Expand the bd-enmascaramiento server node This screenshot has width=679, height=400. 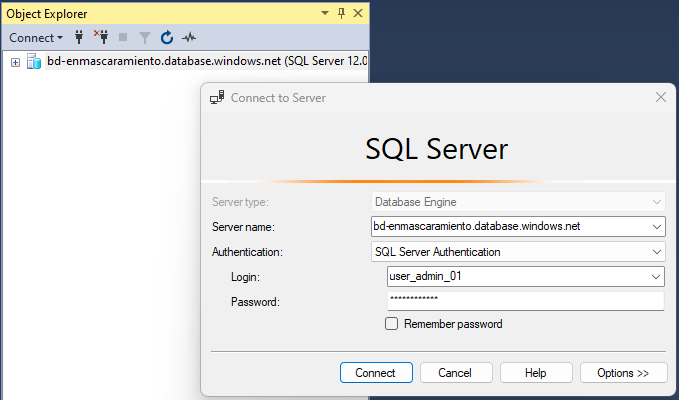(15, 62)
